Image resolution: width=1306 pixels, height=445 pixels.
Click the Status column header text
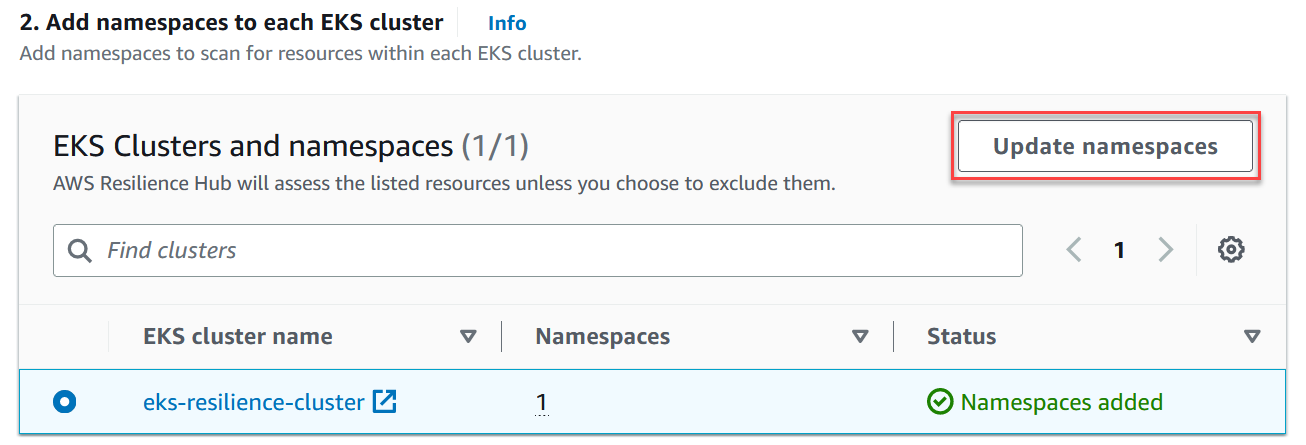click(x=961, y=337)
